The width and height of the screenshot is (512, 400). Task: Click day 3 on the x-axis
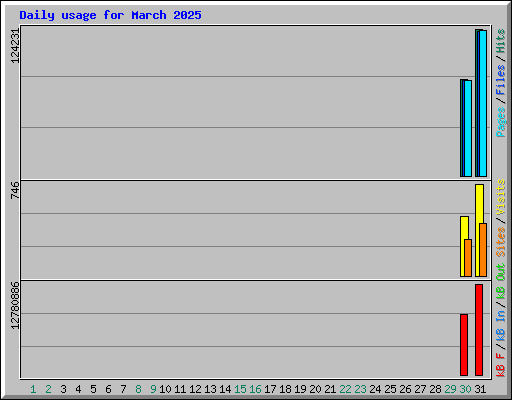pyautogui.click(x=63, y=389)
